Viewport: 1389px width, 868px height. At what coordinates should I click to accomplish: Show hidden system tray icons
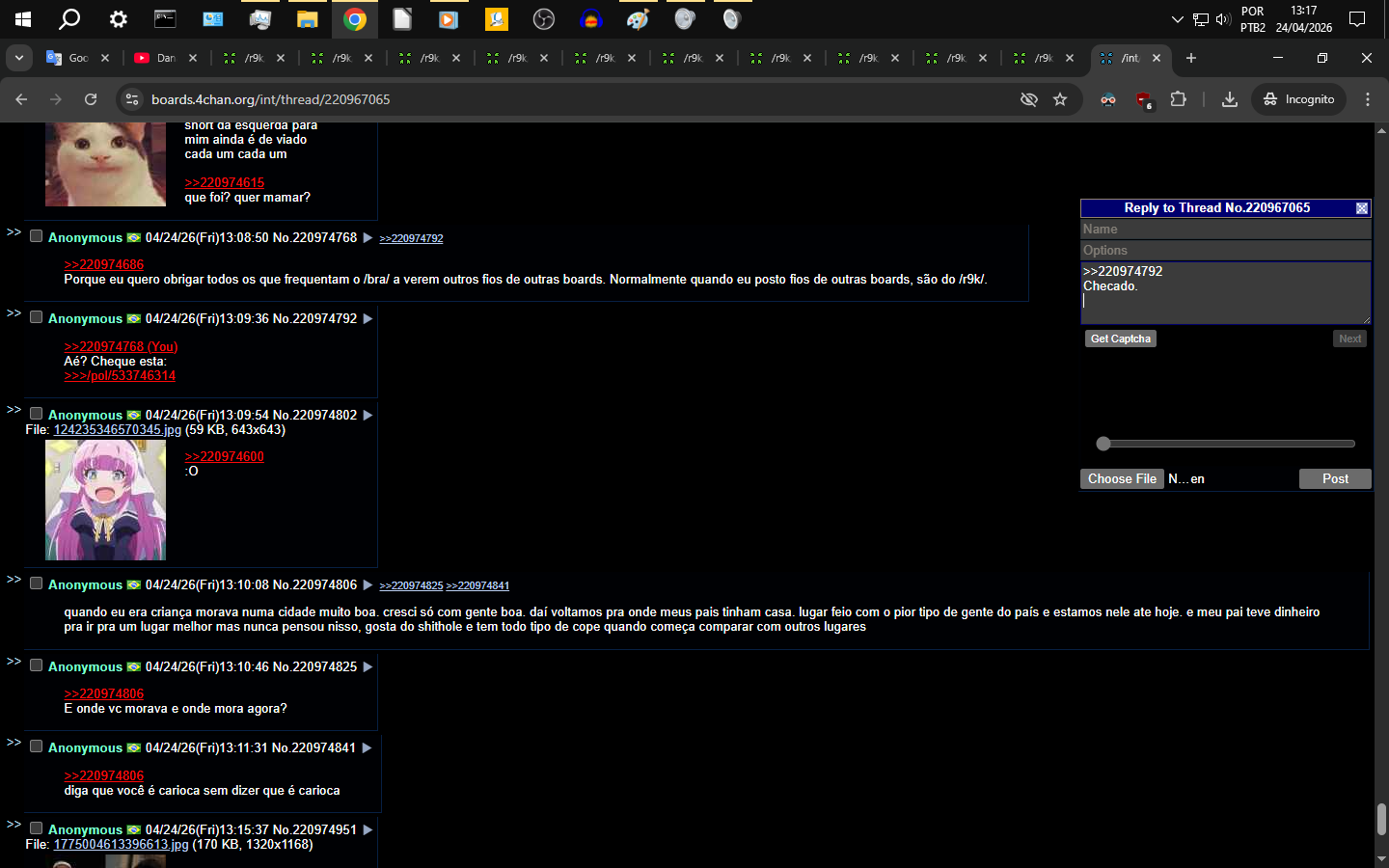tap(1177, 19)
